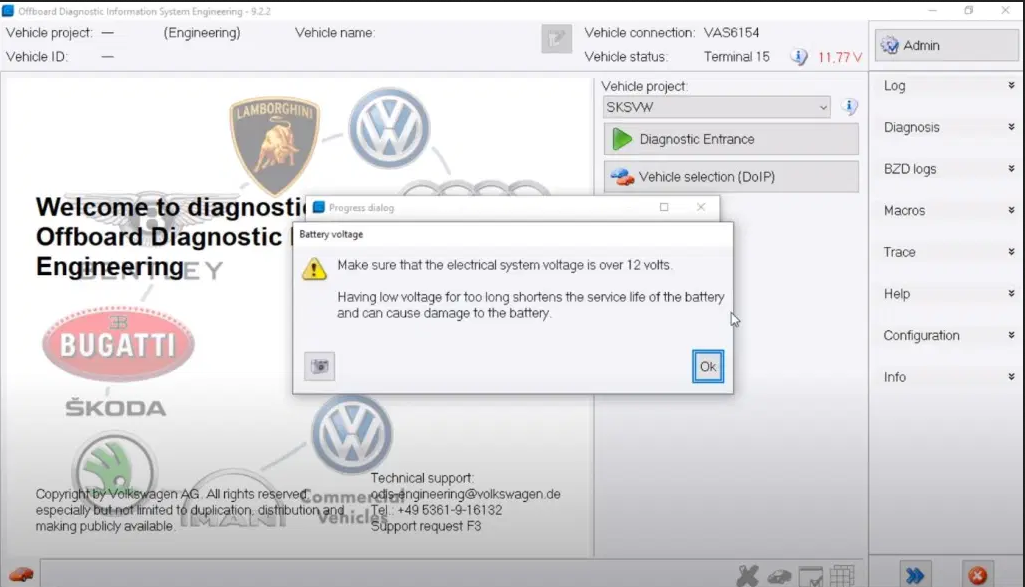Expand the Help section
1025x587 pixels.
click(x=947, y=294)
